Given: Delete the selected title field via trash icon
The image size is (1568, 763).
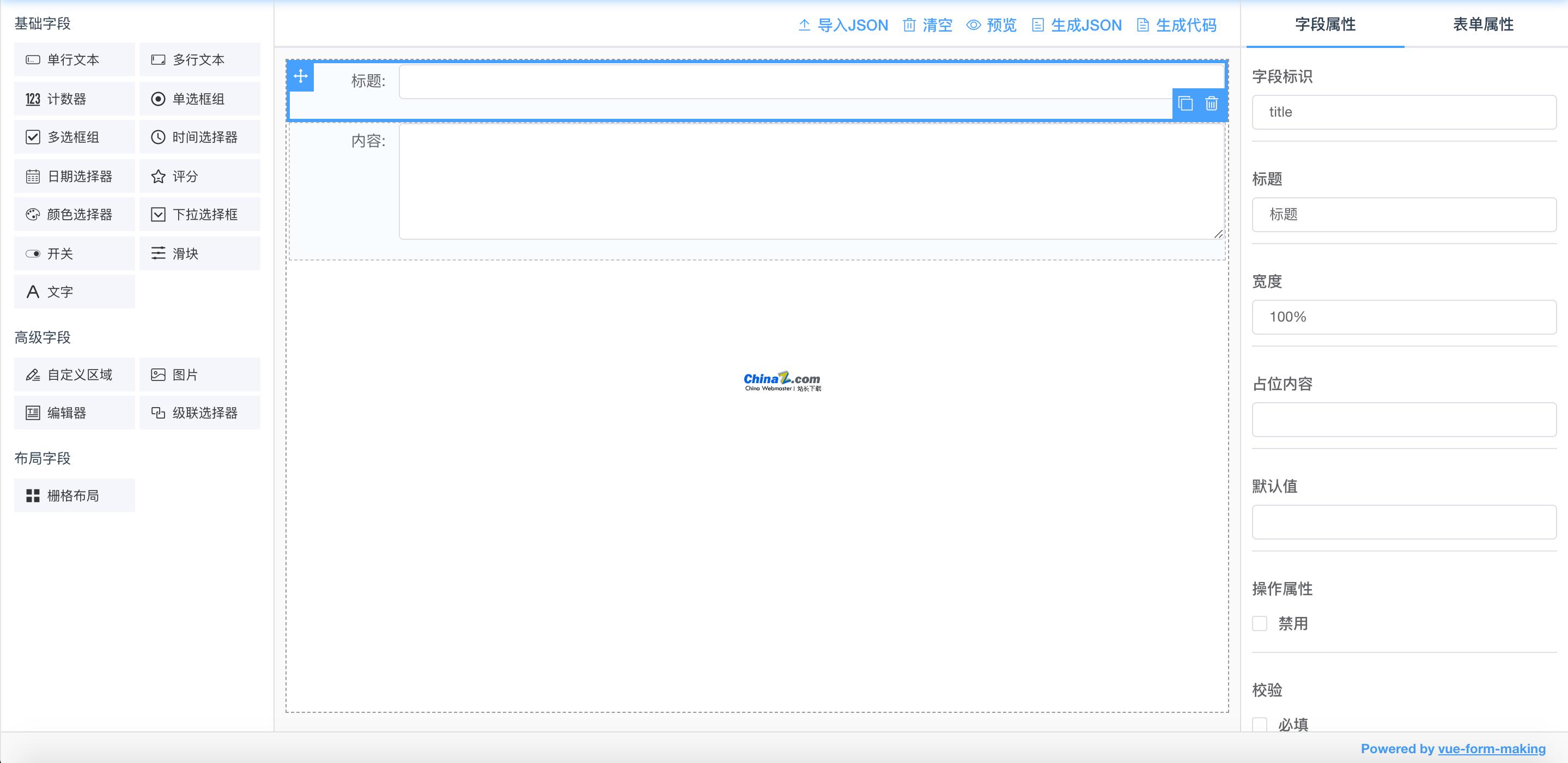Looking at the screenshot, I should [1211, 104].
